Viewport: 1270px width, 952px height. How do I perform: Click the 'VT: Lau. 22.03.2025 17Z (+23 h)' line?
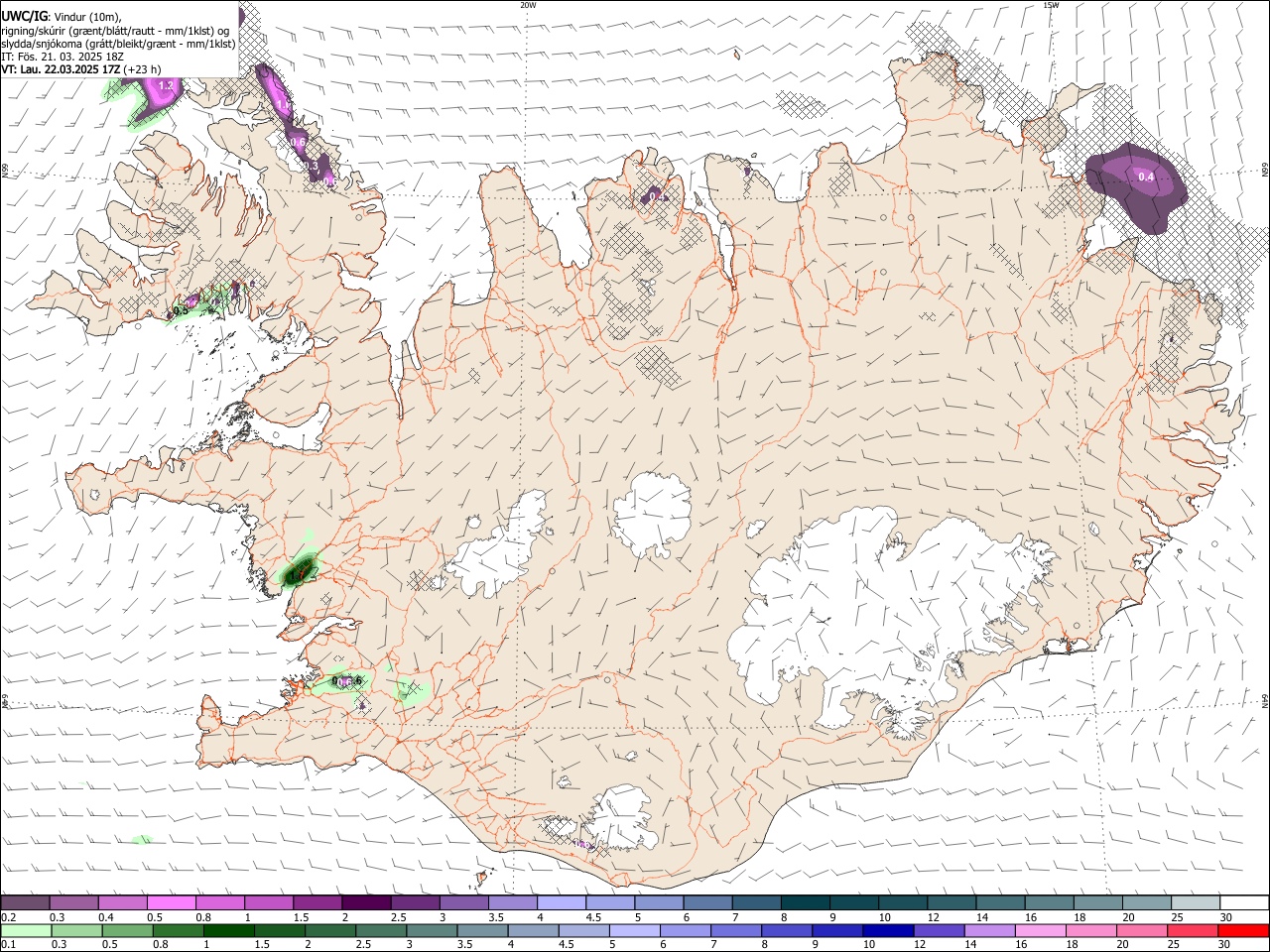click(x=81, y=69)
